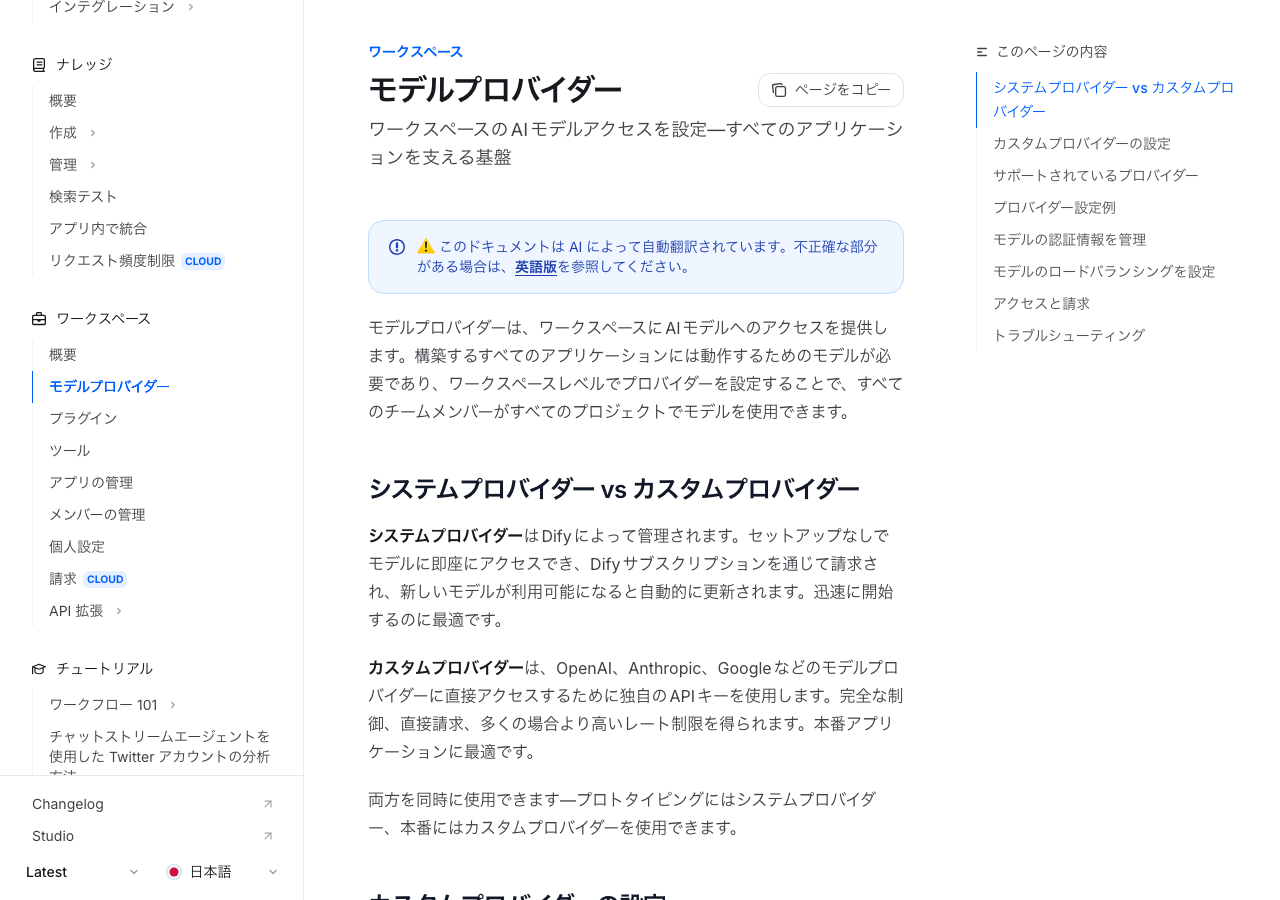Select メンバーの管理 sidebar item
1280x900 pixels.
pyautogui.click(x=97, y=514)
